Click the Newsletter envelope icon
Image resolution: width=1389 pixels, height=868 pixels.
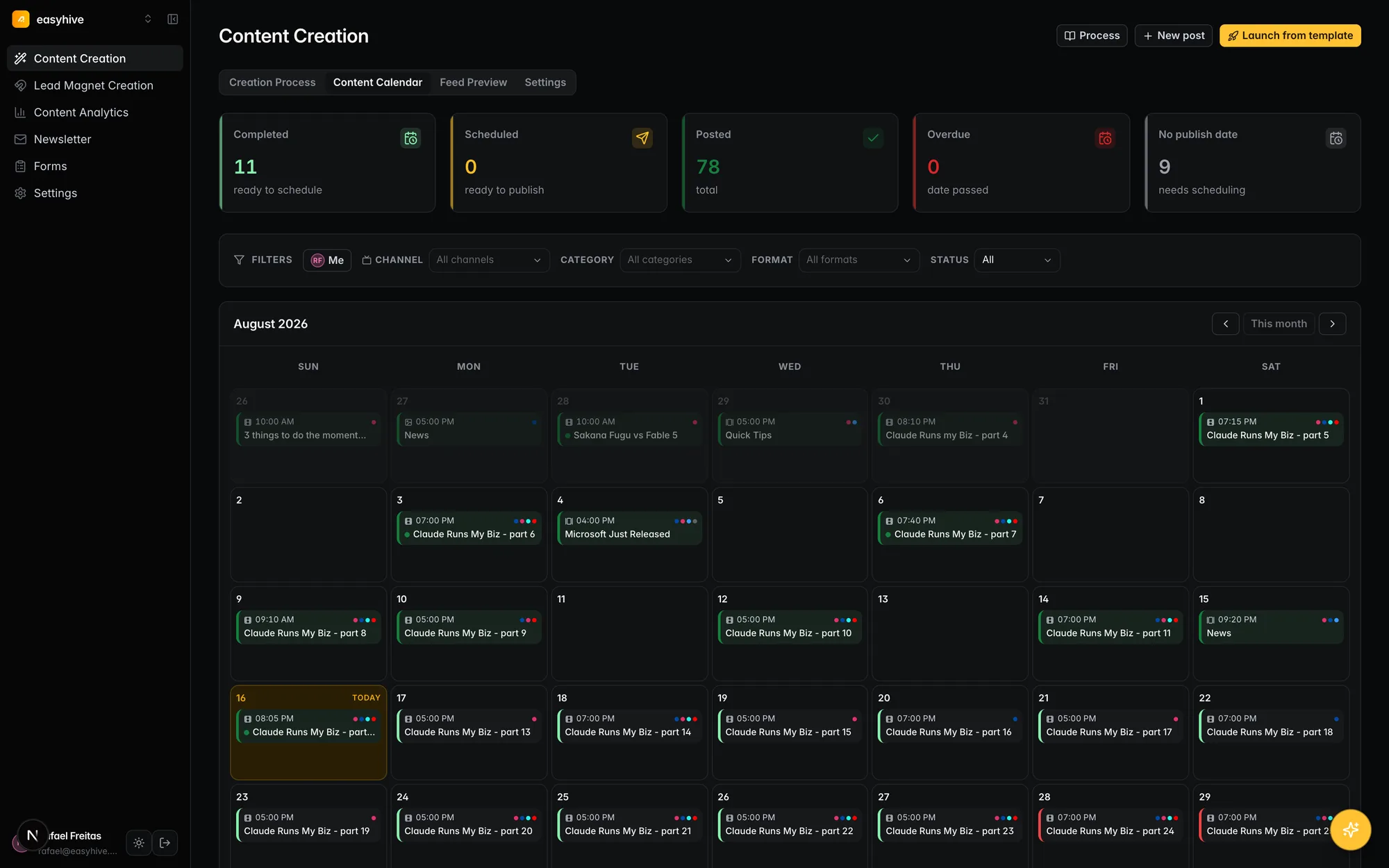coord(21,140)
